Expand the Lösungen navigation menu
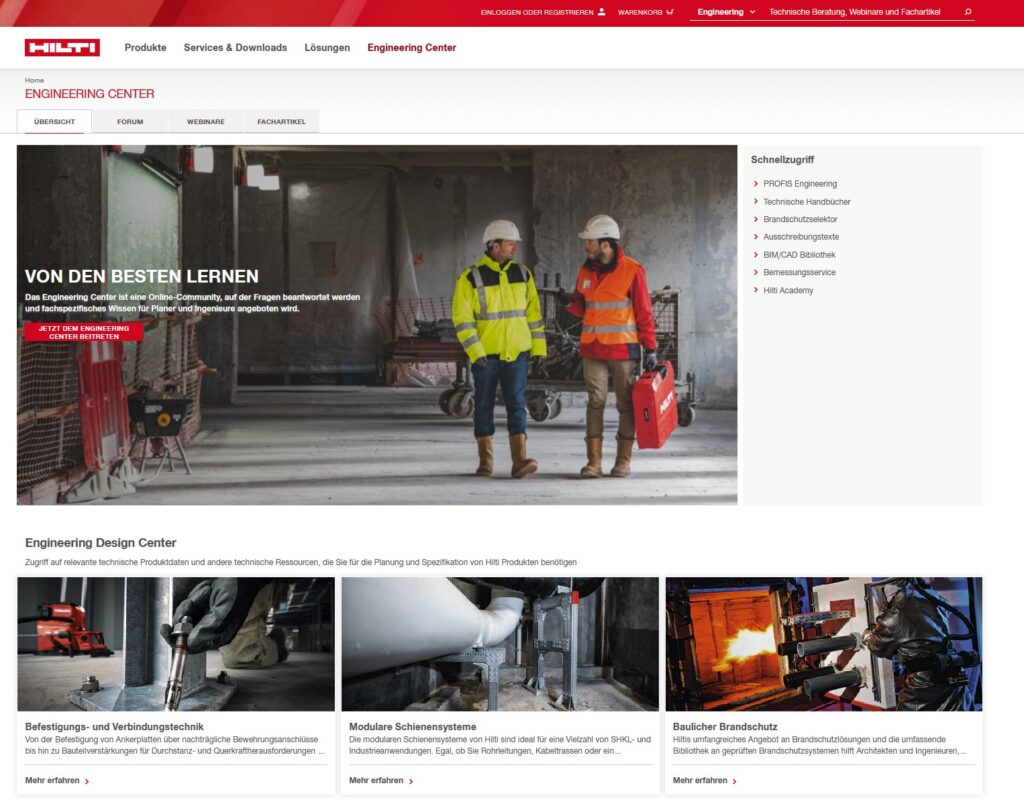Image resolution: width=1024 pixels, height=804 pixels. click(327, 47)
